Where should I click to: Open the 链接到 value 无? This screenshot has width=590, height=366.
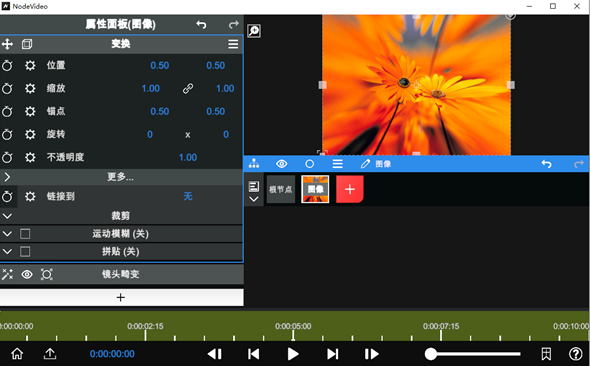188,196
